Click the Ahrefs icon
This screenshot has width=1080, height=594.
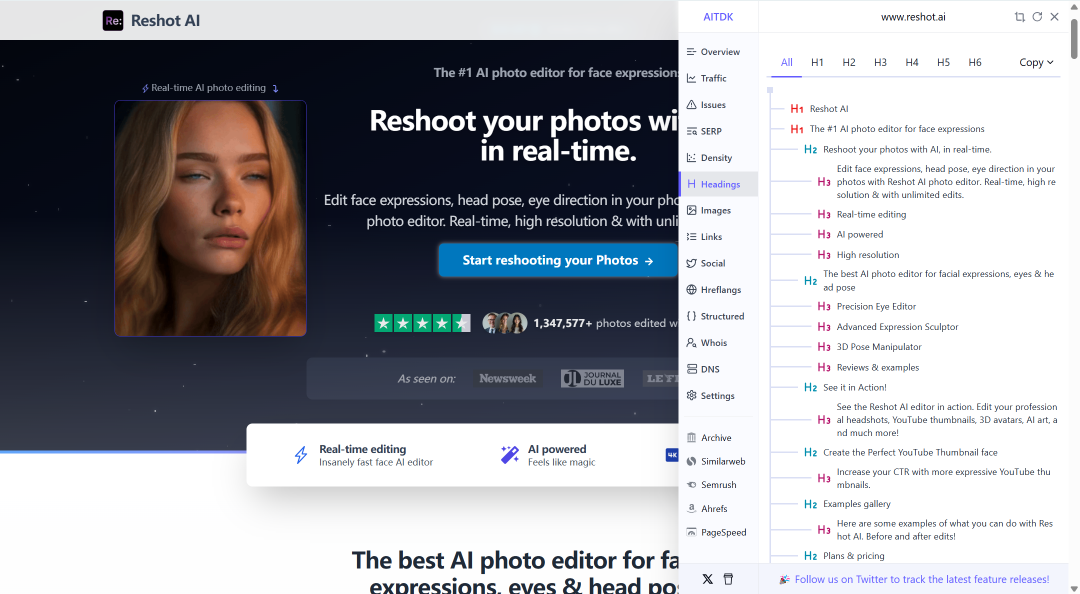point(692,509)
